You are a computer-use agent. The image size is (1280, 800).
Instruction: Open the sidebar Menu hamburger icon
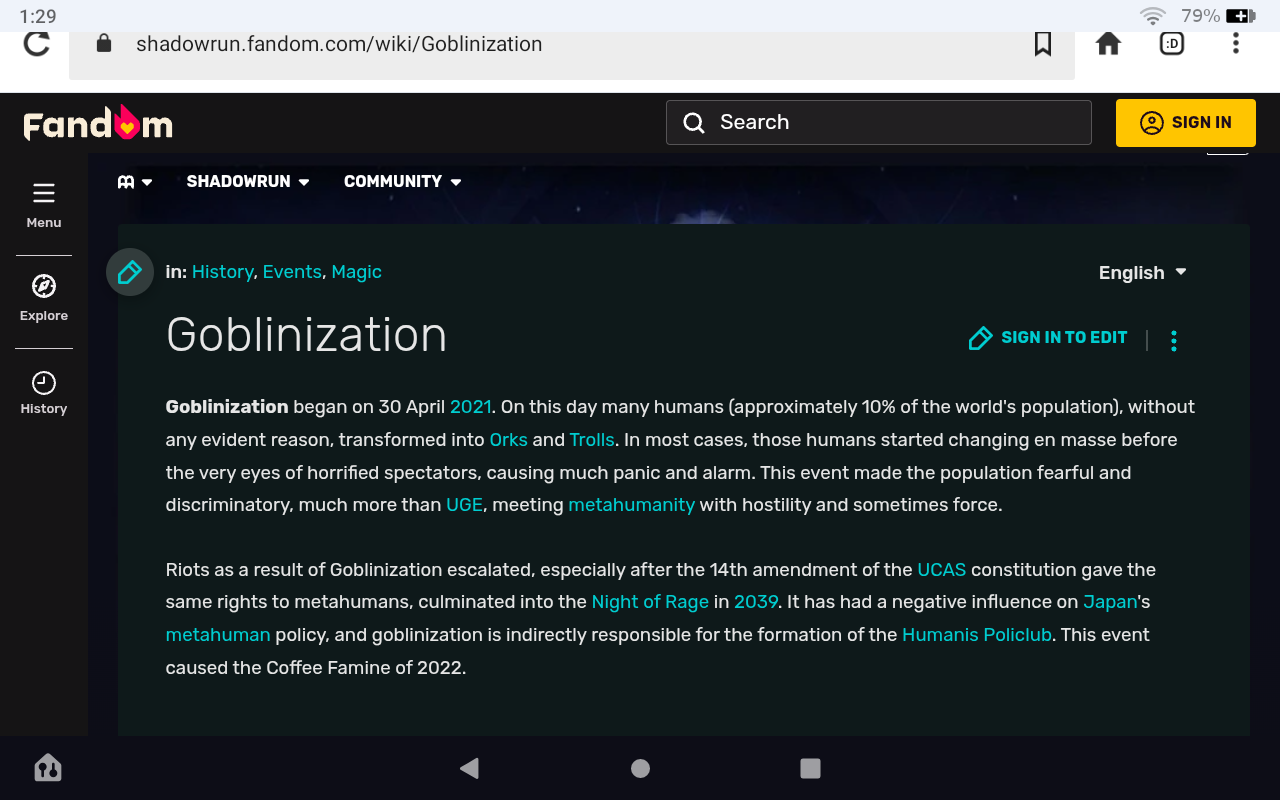(x=44, y=193)
